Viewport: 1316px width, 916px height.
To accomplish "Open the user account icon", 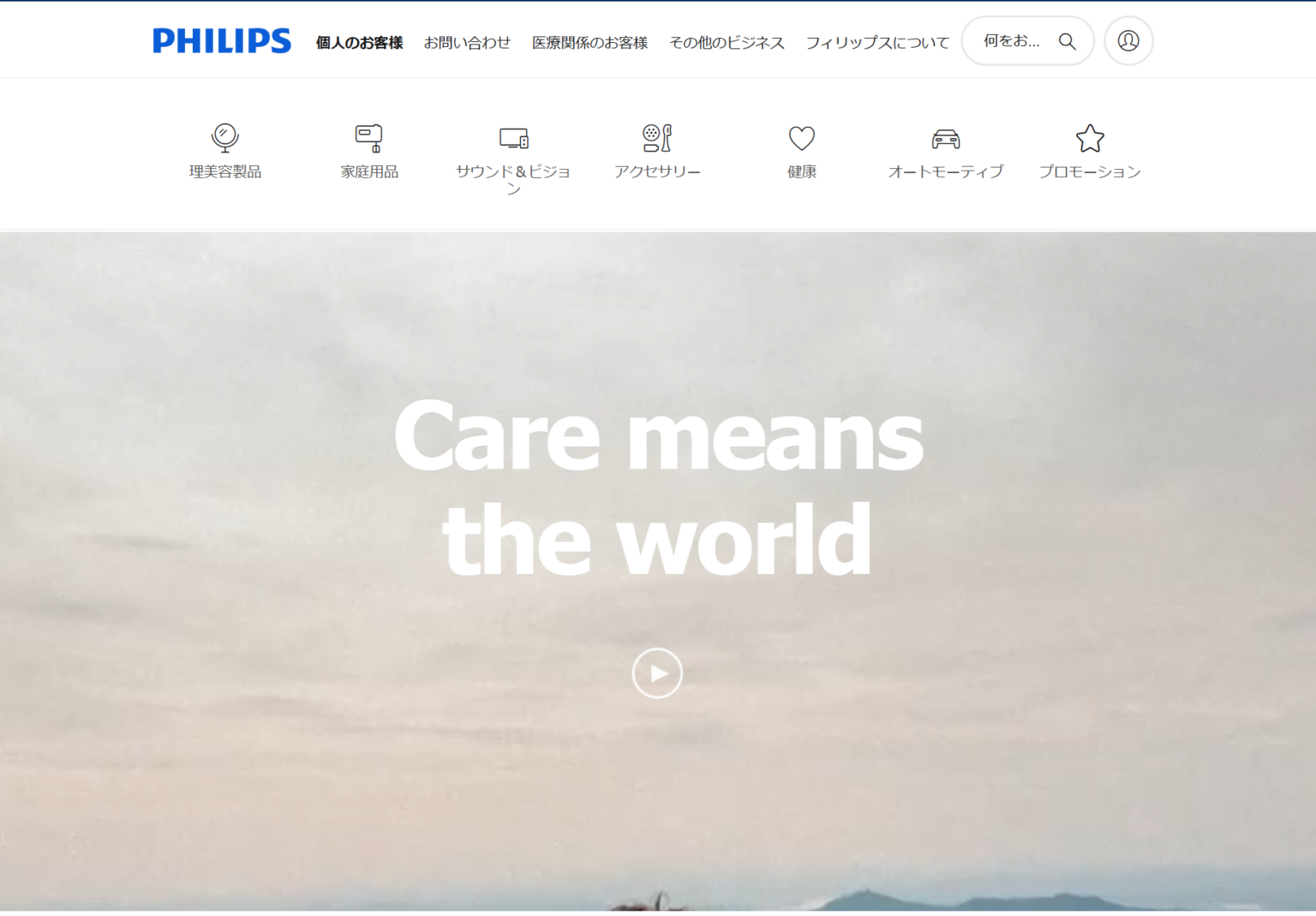I will [1128, 41].
